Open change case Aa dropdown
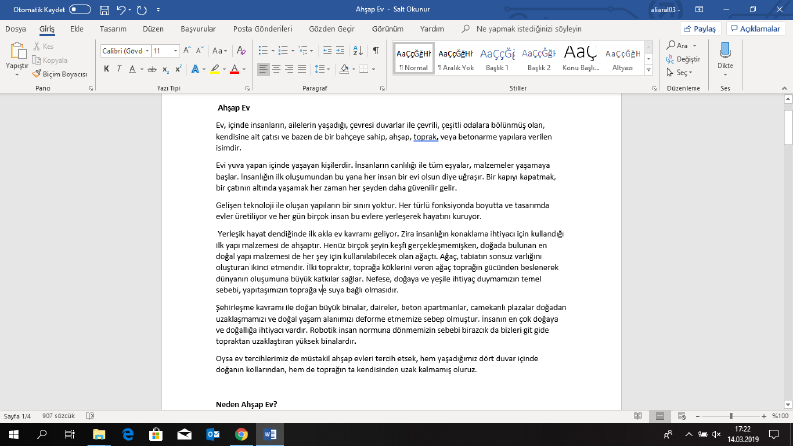 (219, 51)
